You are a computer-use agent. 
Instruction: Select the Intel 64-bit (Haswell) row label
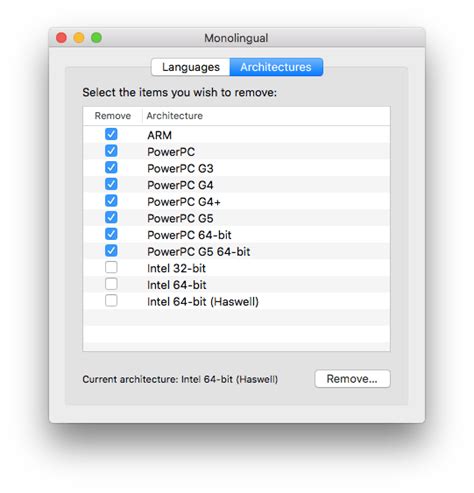pyautogui.click(x=203, y=302)
